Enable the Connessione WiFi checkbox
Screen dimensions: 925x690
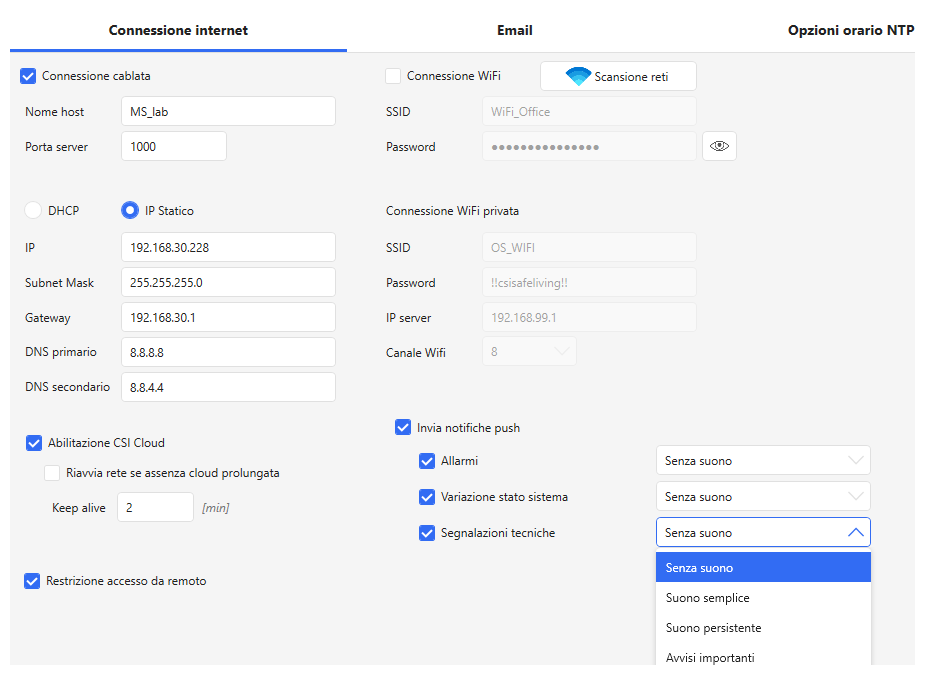(393, 76)
